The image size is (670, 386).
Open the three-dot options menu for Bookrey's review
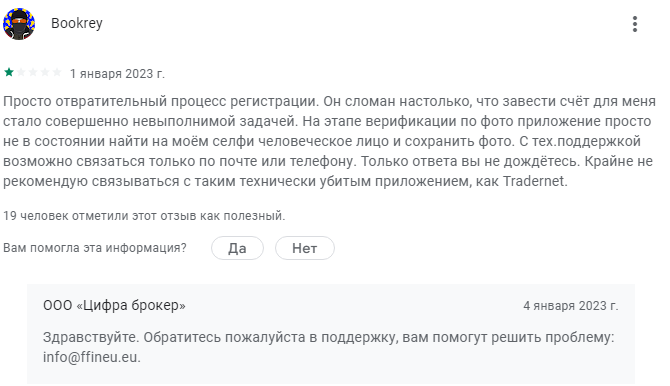[x=635, y=24]
